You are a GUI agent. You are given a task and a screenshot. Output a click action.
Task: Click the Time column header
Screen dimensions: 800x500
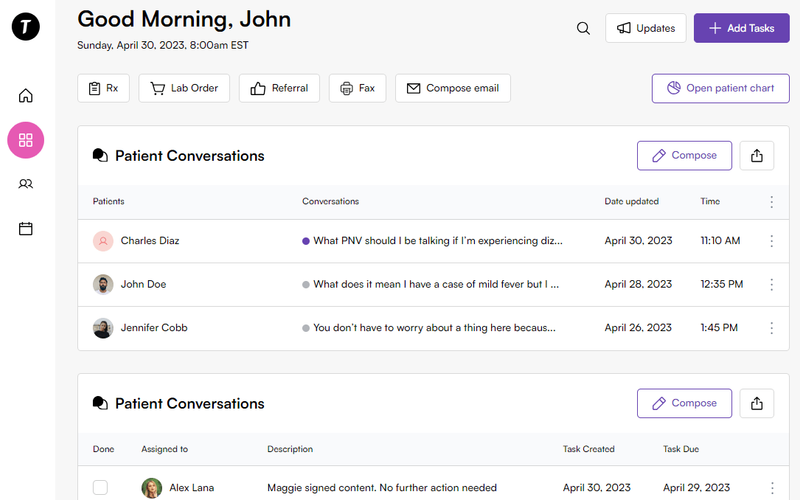point(710,202)
